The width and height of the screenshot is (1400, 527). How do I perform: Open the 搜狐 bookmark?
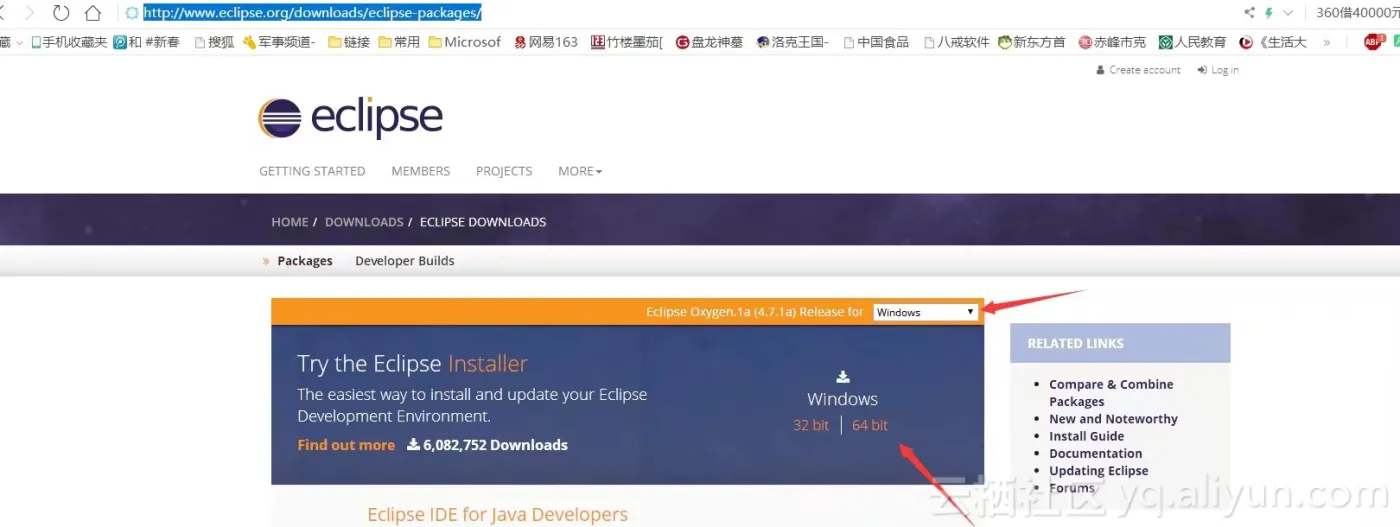[x=214, y=42]
